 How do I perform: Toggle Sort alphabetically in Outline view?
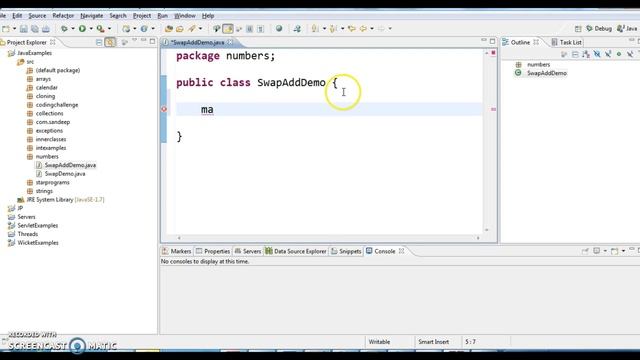(586, 54)
